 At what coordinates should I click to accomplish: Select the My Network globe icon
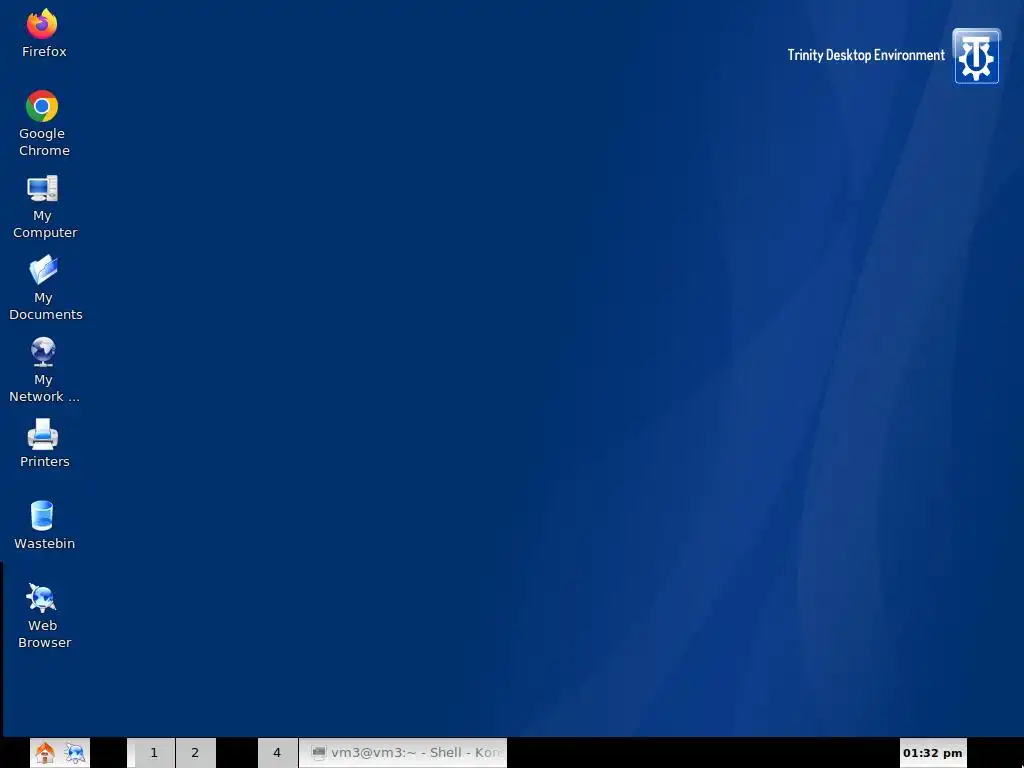click(x=43, y=351)
